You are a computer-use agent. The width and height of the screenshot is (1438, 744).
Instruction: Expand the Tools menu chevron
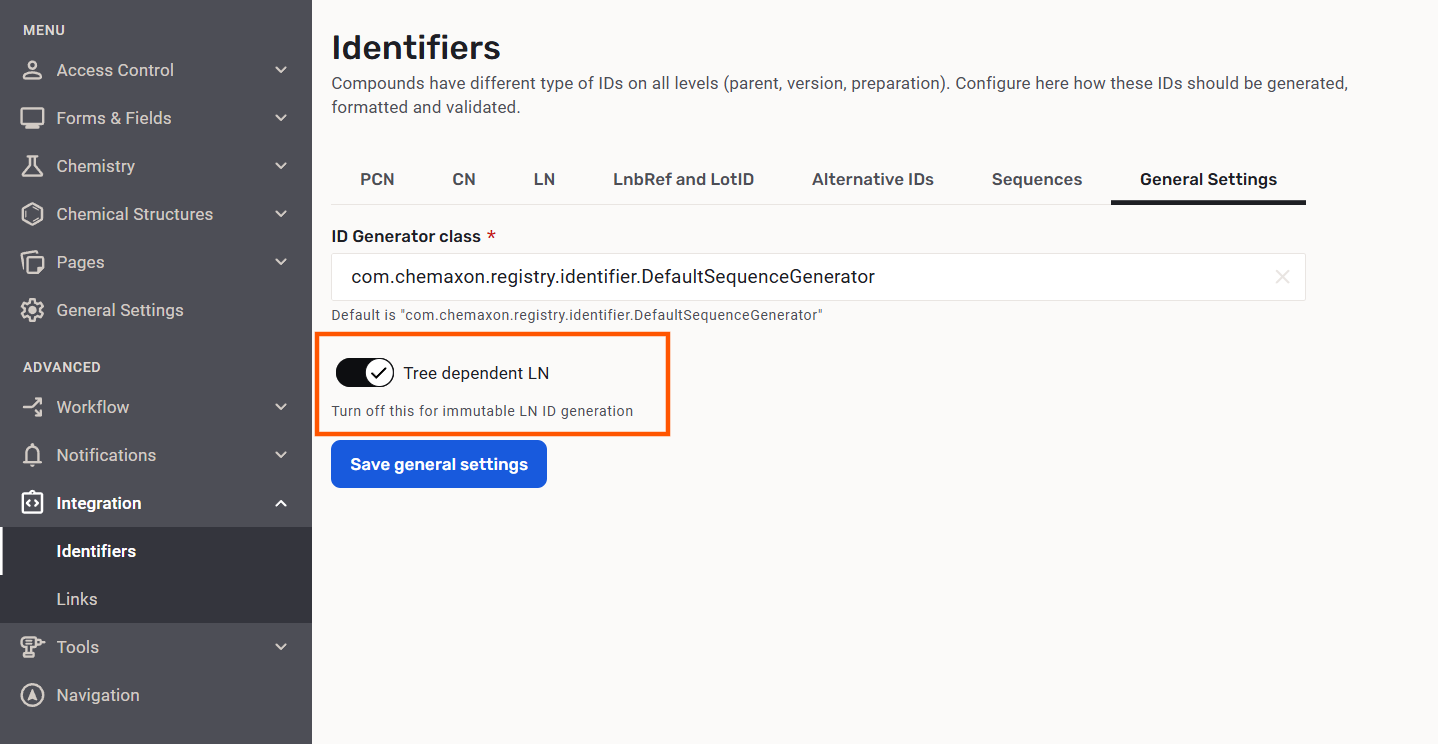[281, 647]
